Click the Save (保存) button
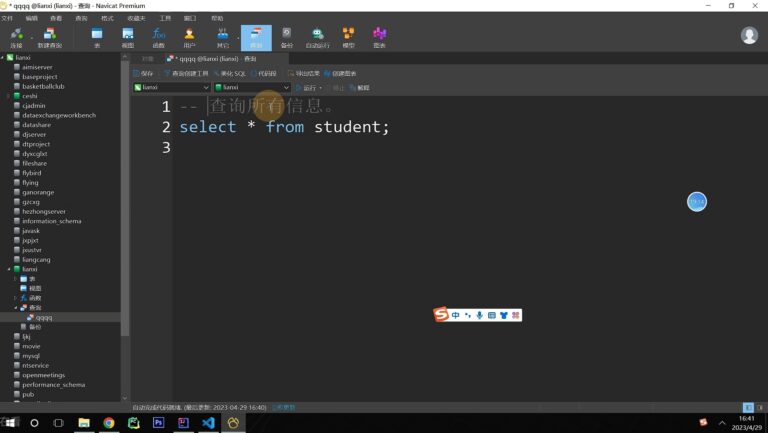 144,73
